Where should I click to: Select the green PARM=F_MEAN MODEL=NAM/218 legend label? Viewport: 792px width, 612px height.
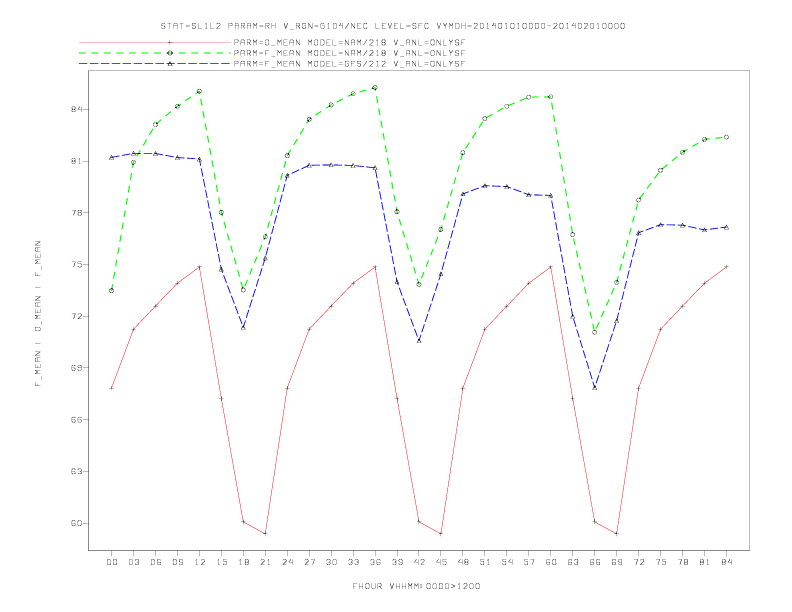pyautogui.click(x=349, y=53)
